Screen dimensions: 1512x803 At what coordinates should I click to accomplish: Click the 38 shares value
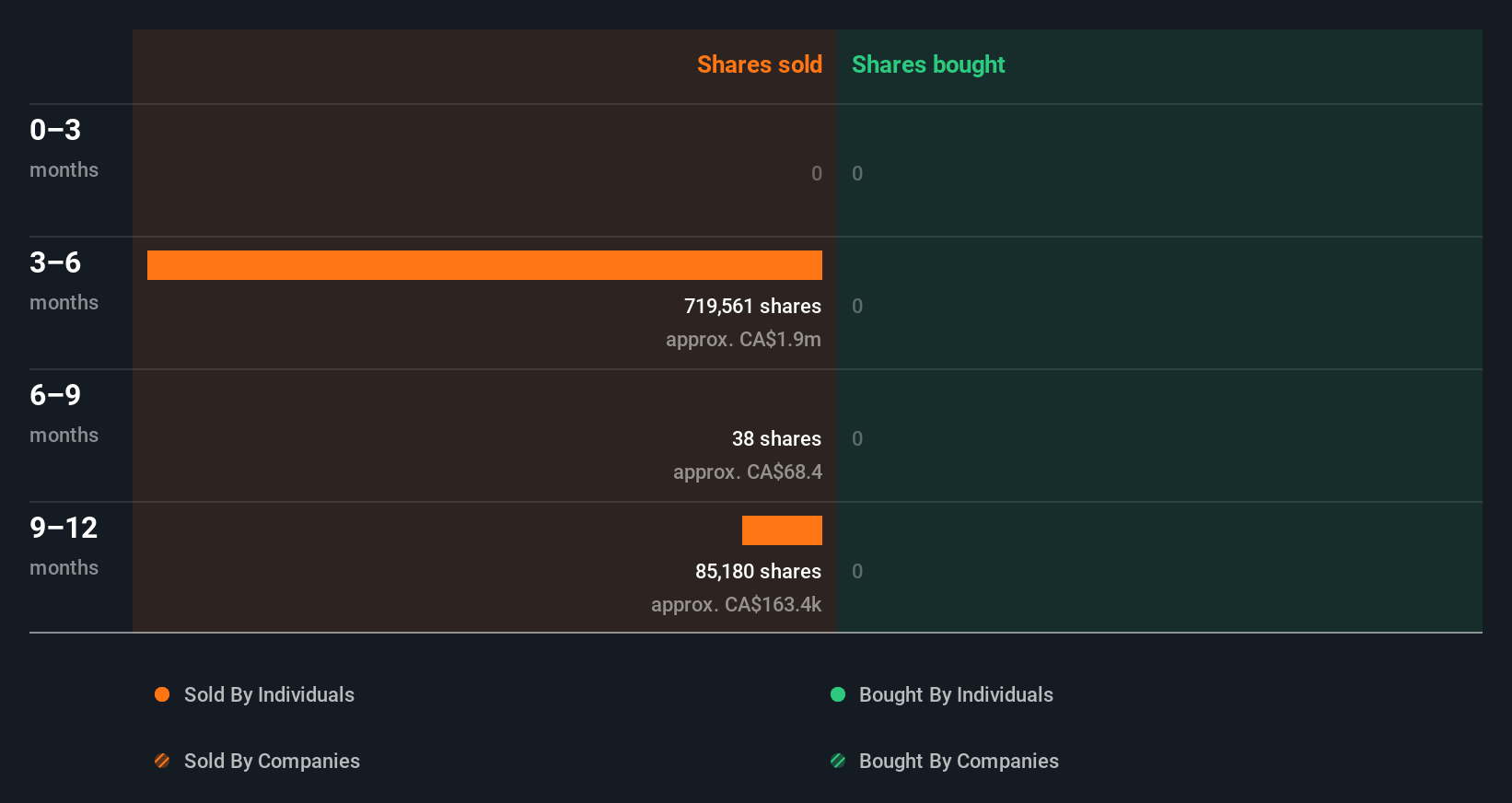776,438
